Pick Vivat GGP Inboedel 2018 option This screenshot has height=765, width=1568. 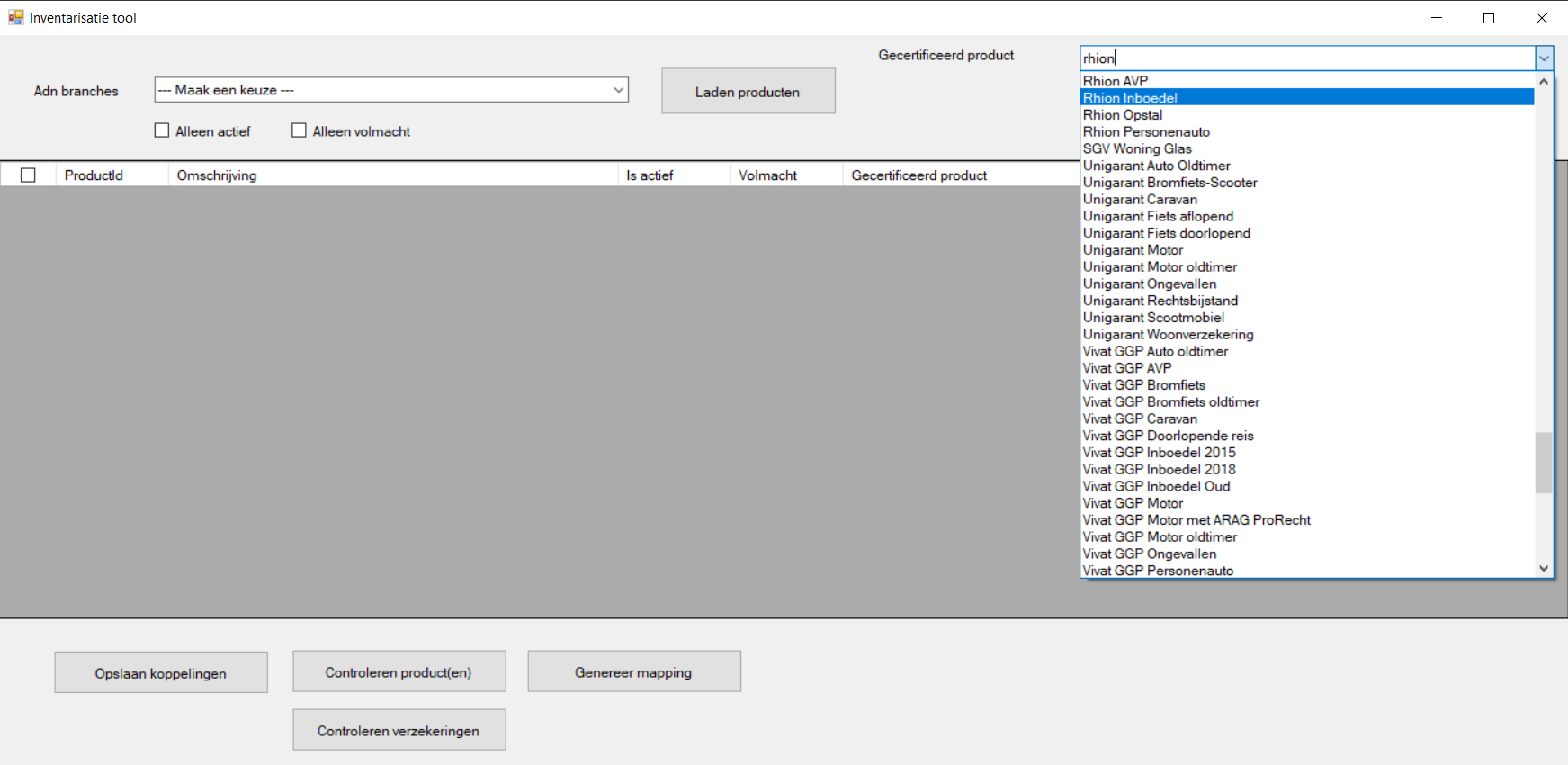(1307, 470)
